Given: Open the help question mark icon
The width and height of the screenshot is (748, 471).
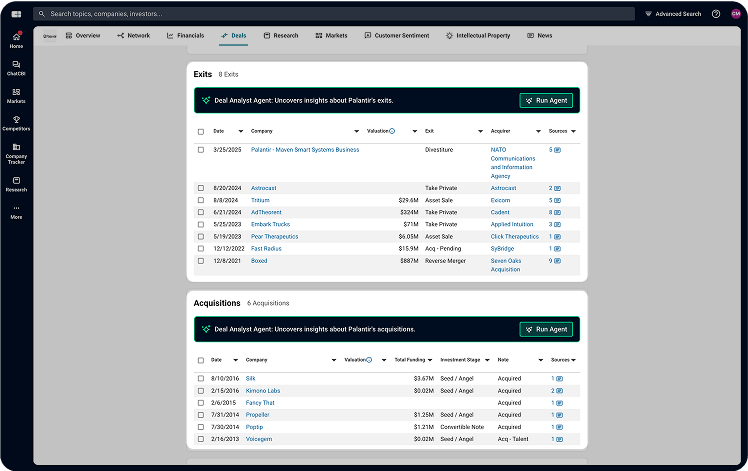Looking at the screenshot, I should coord(716,14).
